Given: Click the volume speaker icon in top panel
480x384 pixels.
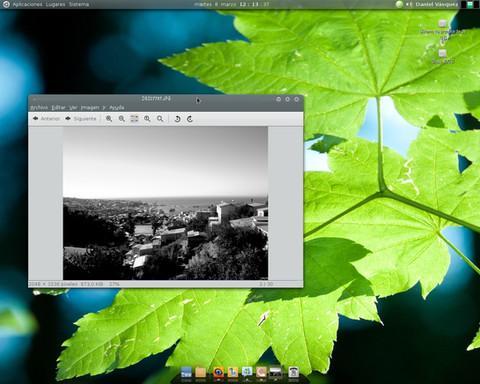Looking at the screenshot, I should (409, 4).
